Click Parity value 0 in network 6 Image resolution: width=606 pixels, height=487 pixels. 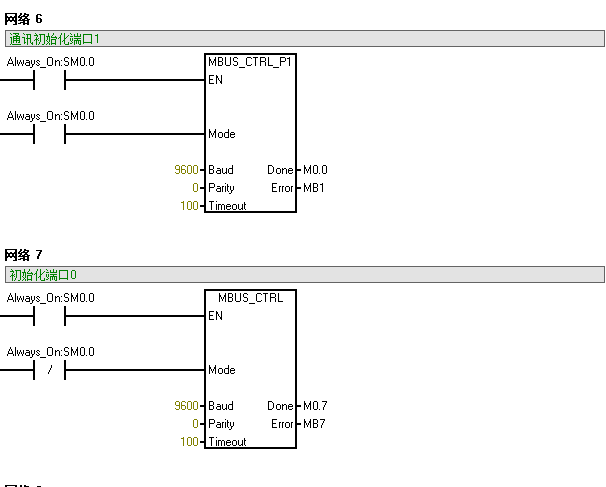click(x=196, y=188)
